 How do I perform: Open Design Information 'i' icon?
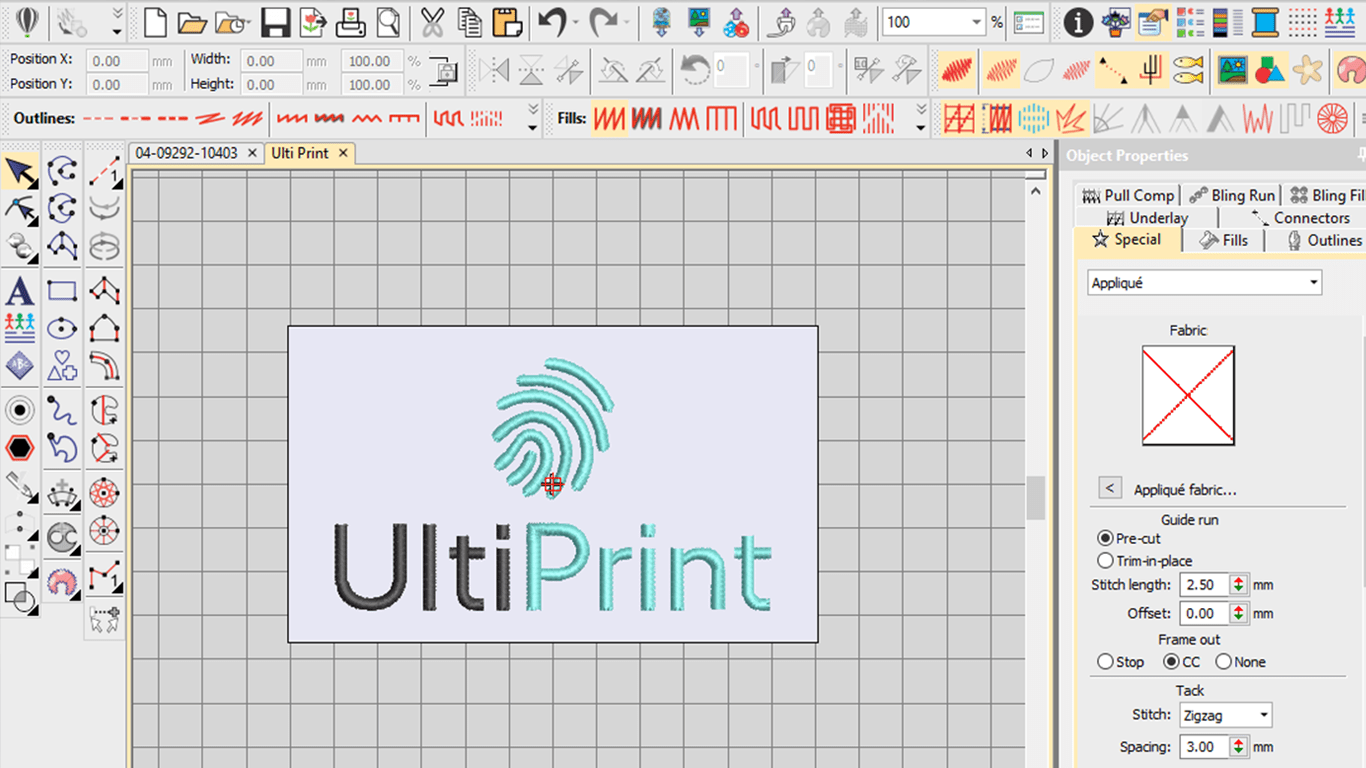tap(1077, 22)
